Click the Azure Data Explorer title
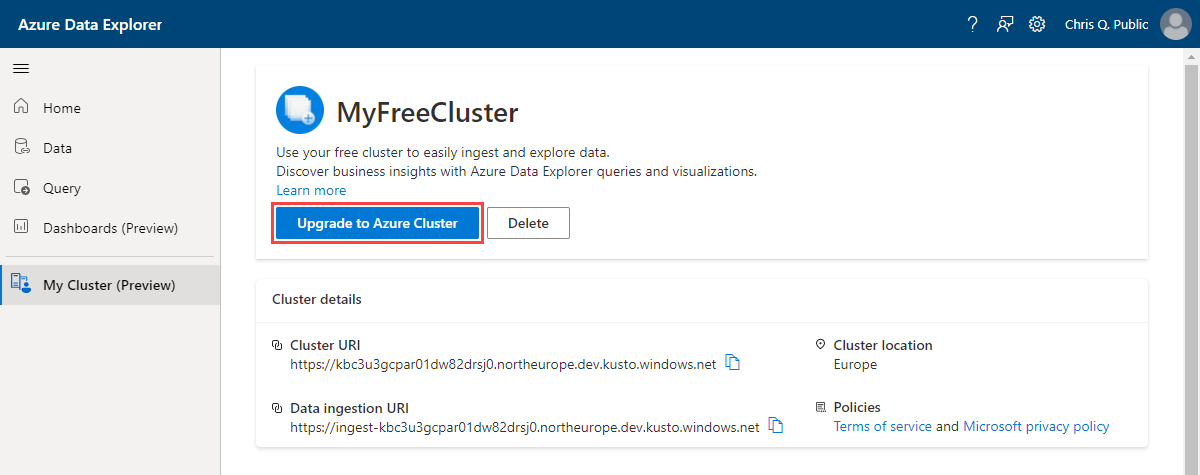 (x=90, y=24)
